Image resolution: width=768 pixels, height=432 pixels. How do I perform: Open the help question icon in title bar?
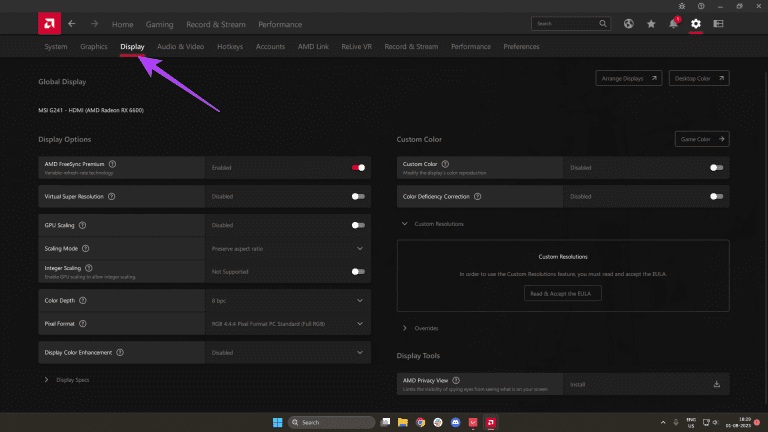(x=701, y=6)
